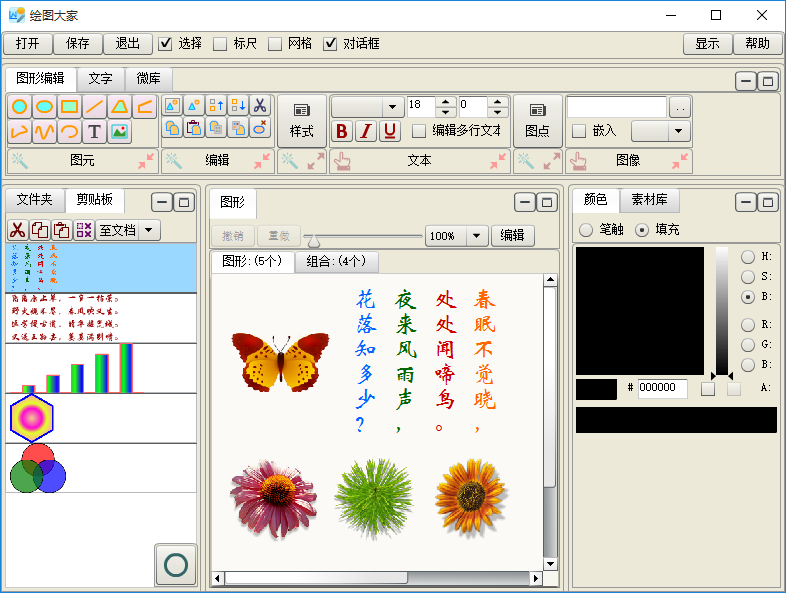This screenshot has width=786, height=593.
Task: Select the 笔触 stroke radio button
Action: tap(586, 230)
